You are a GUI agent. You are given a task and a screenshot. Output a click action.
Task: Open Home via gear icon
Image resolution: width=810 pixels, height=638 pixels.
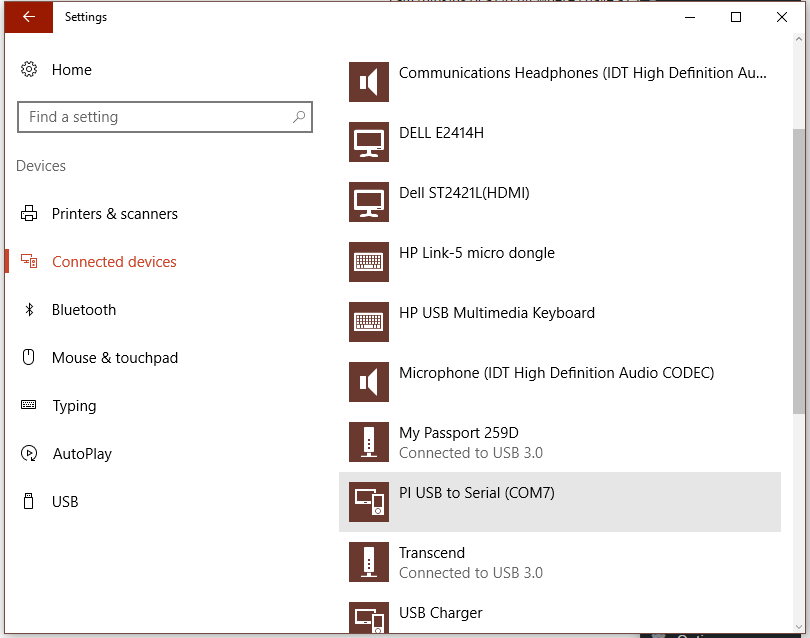tap(29, 69)
